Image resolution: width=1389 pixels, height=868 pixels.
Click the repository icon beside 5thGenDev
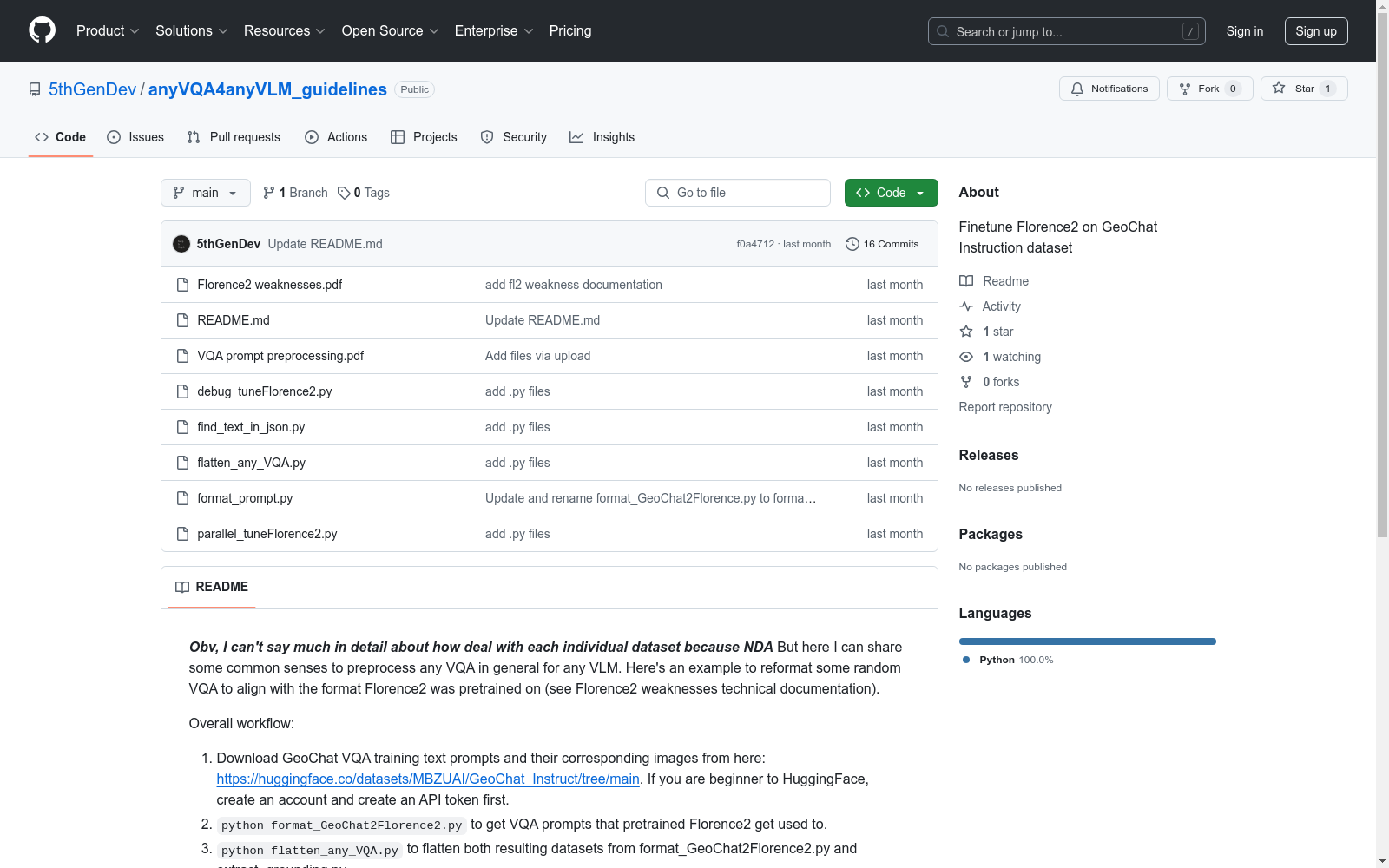pyautogui.click(x=35, y=89)
